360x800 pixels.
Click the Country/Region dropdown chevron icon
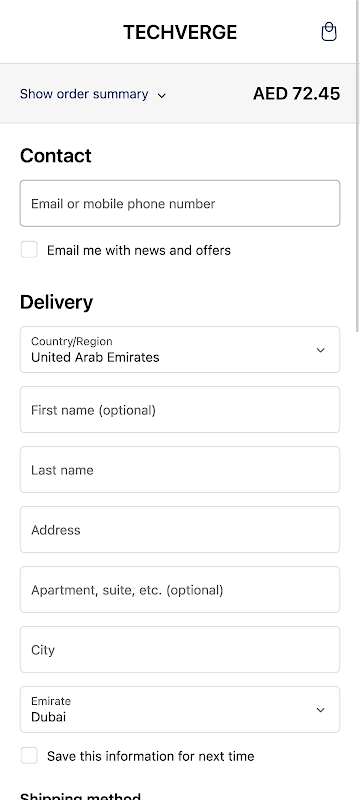coord(320,350)
